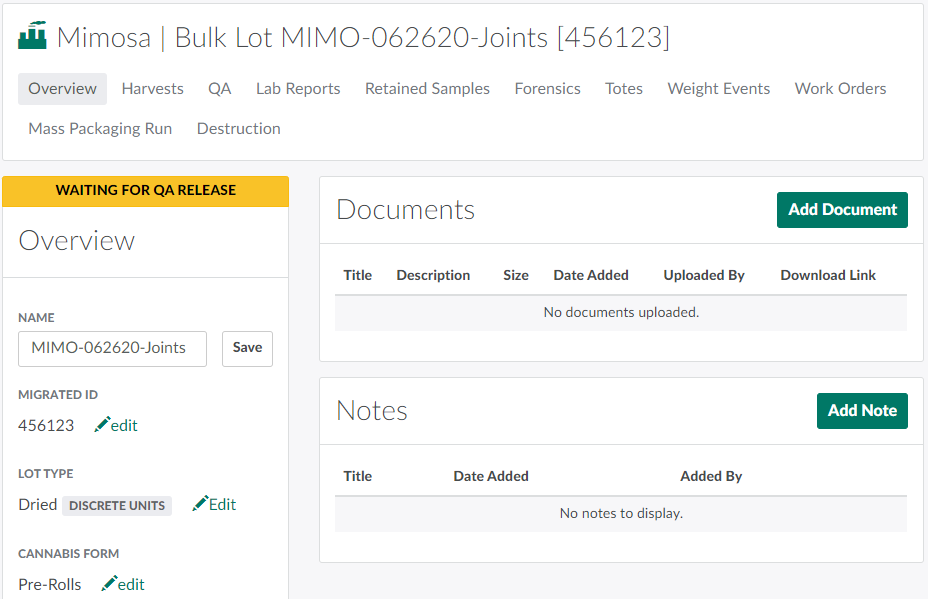Save the lot name

(247, 348)
